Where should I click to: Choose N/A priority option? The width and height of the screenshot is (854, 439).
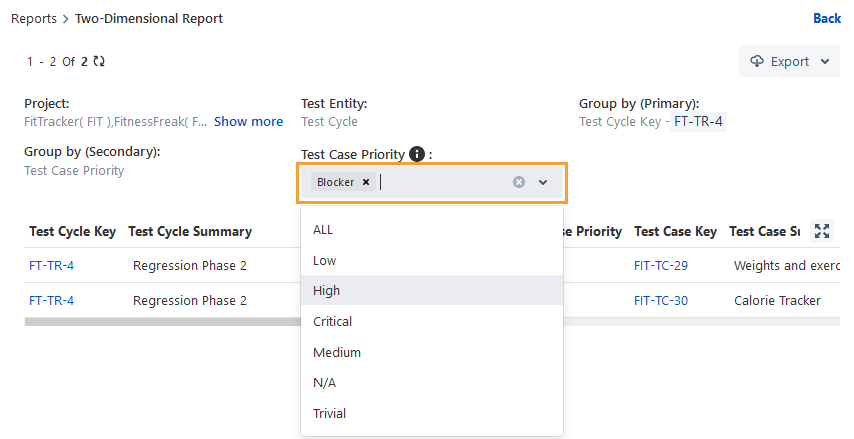[x=324, y=382]
